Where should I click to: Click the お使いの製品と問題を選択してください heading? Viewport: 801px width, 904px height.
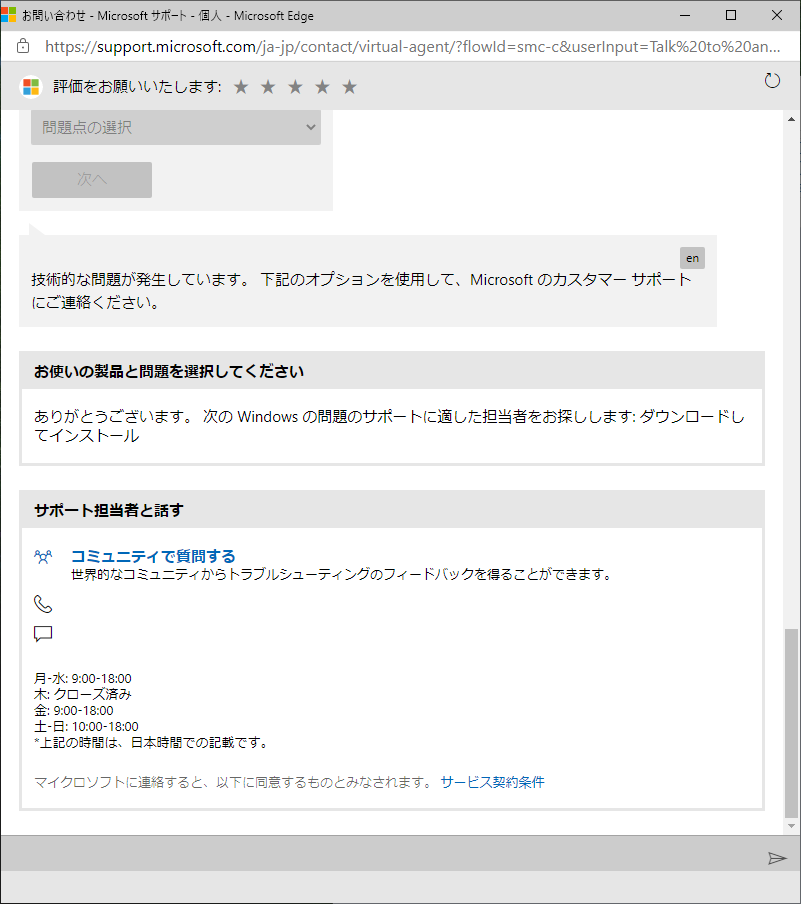coord(168,371)
